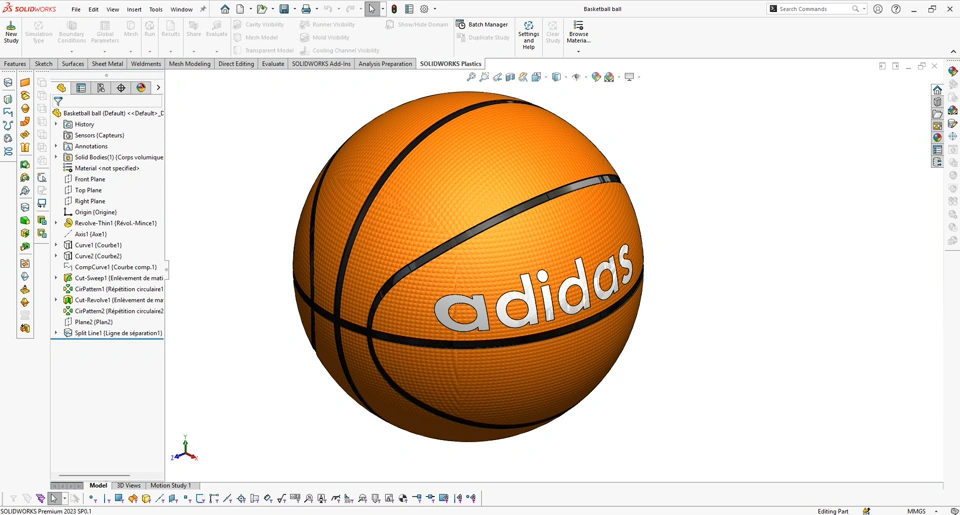Expand the Solid Bodies(1) node
960x515 pixels.
click(56, 157)
